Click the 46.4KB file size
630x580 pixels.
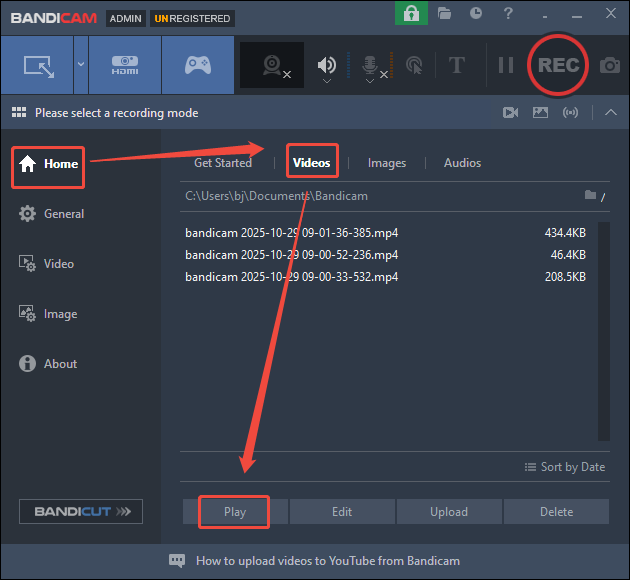point(568,255)
